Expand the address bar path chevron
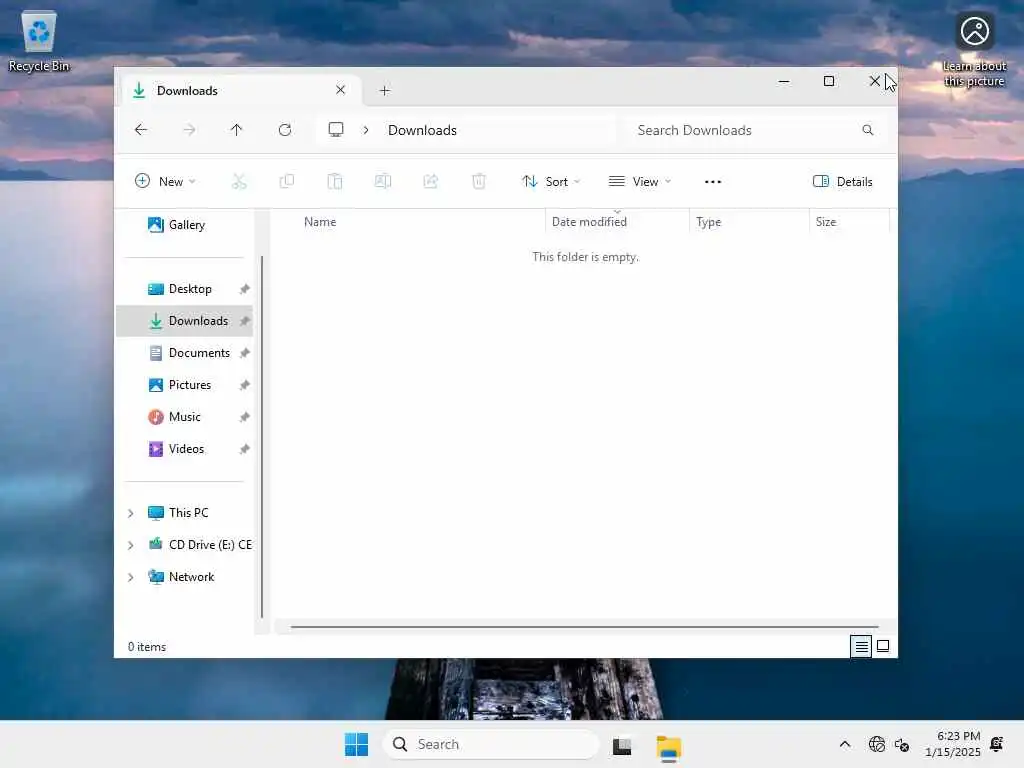This screenshot has height=768, width=1024. click(366, 130)
